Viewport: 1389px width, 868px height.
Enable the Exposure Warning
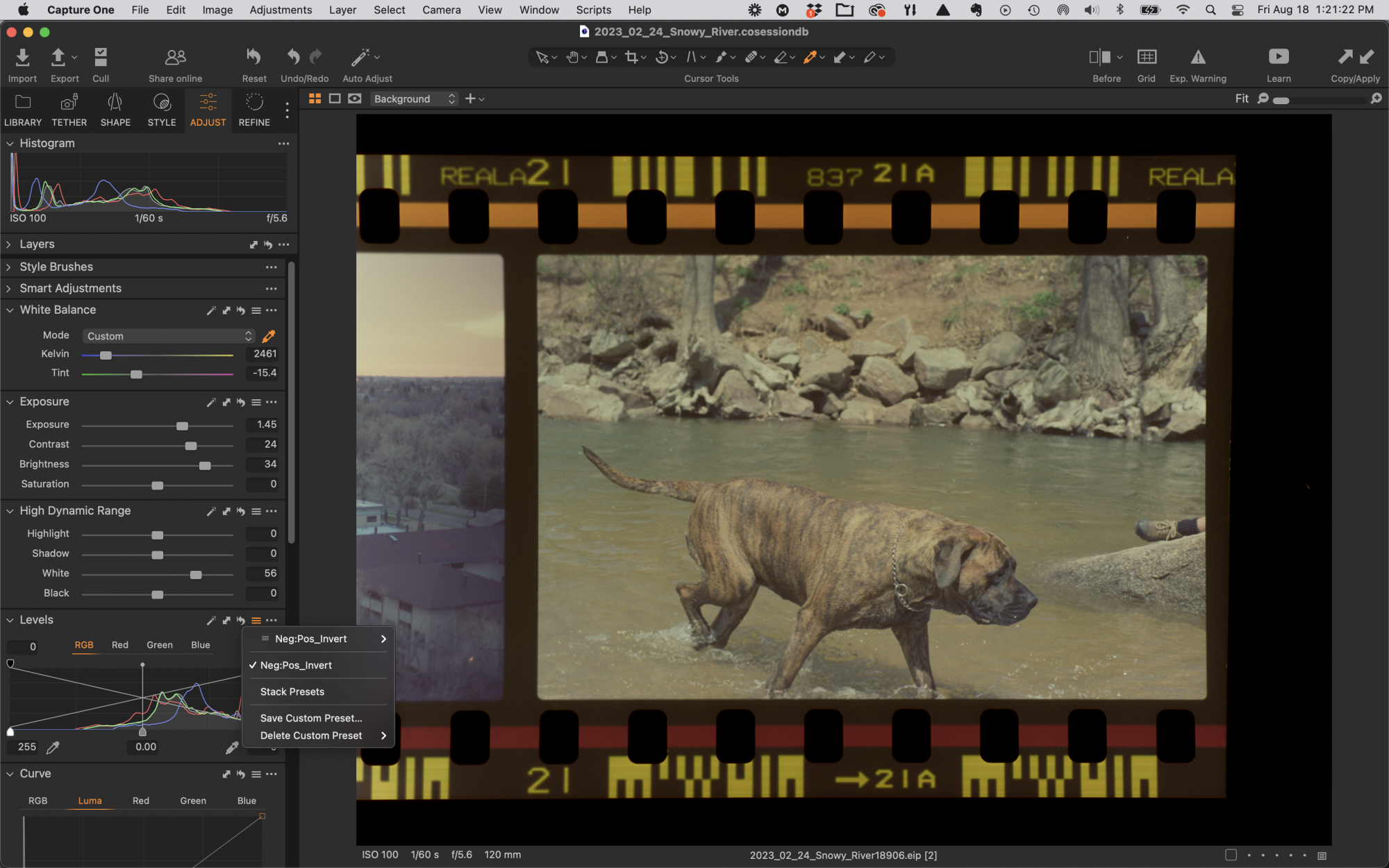tap(1198, 57)
